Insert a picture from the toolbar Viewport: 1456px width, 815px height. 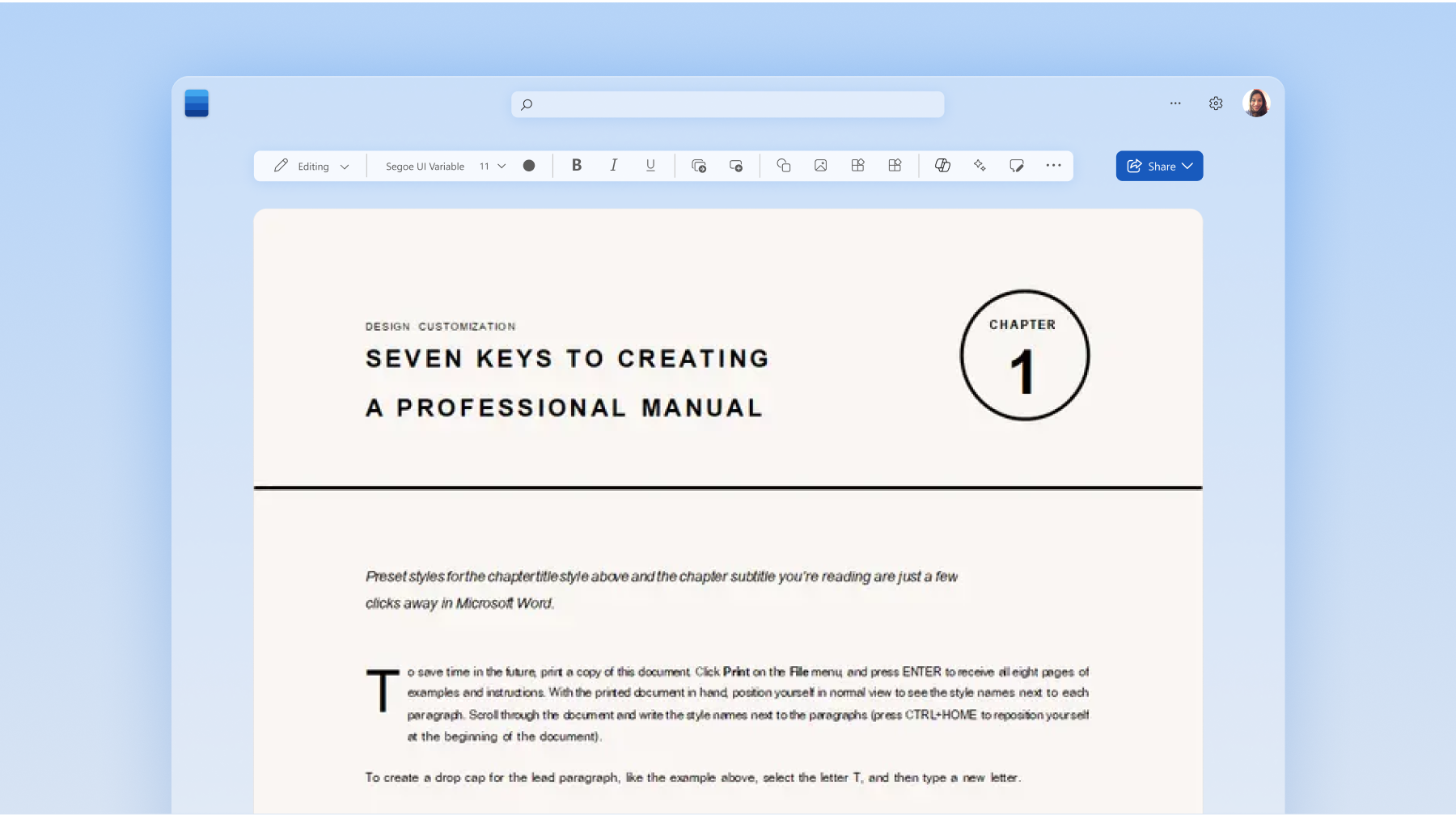pyautogui.click(x=820, y=165)
